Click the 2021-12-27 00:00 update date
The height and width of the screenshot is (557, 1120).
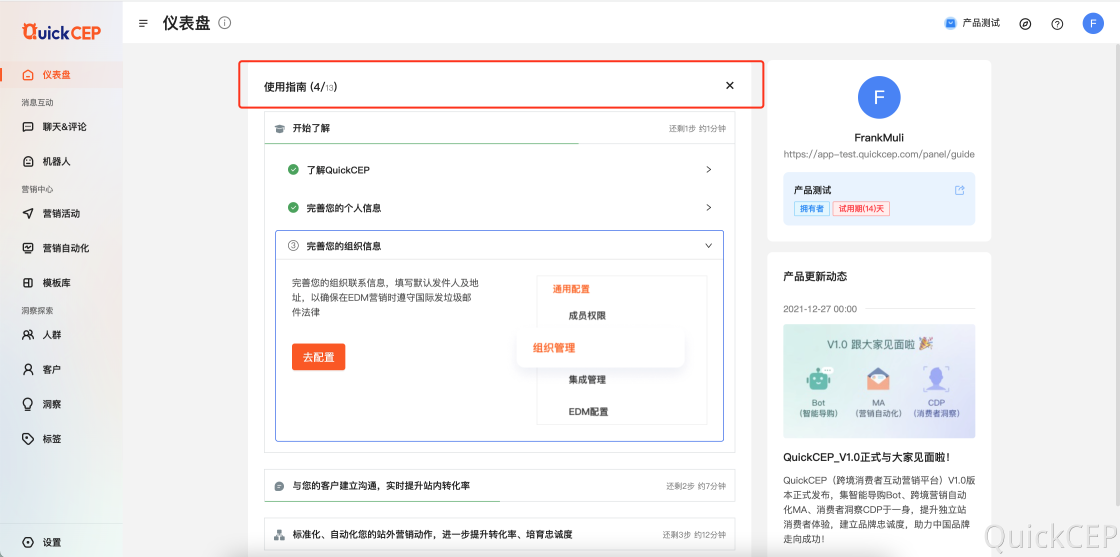click(x=820, y=309)
